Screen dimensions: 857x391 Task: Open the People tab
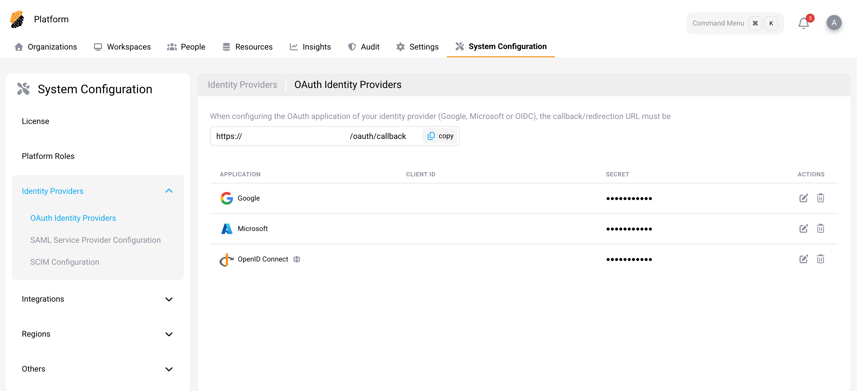click(x=186, y=47)
